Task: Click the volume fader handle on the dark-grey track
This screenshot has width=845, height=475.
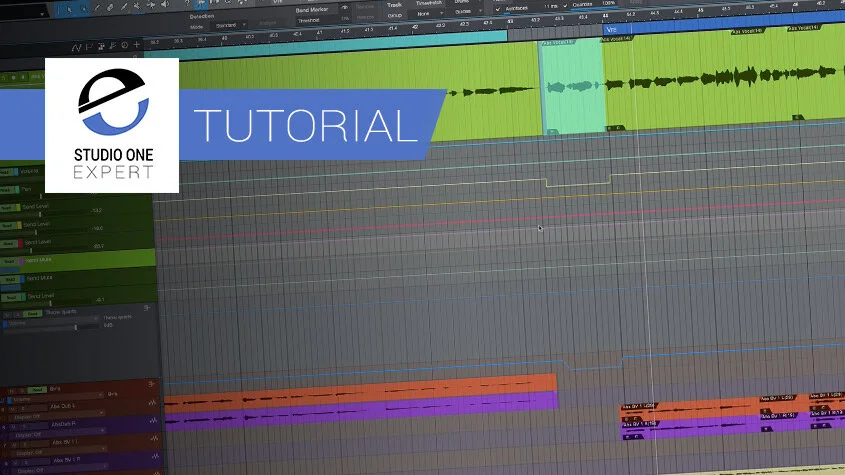Action: tap(76, 327)
